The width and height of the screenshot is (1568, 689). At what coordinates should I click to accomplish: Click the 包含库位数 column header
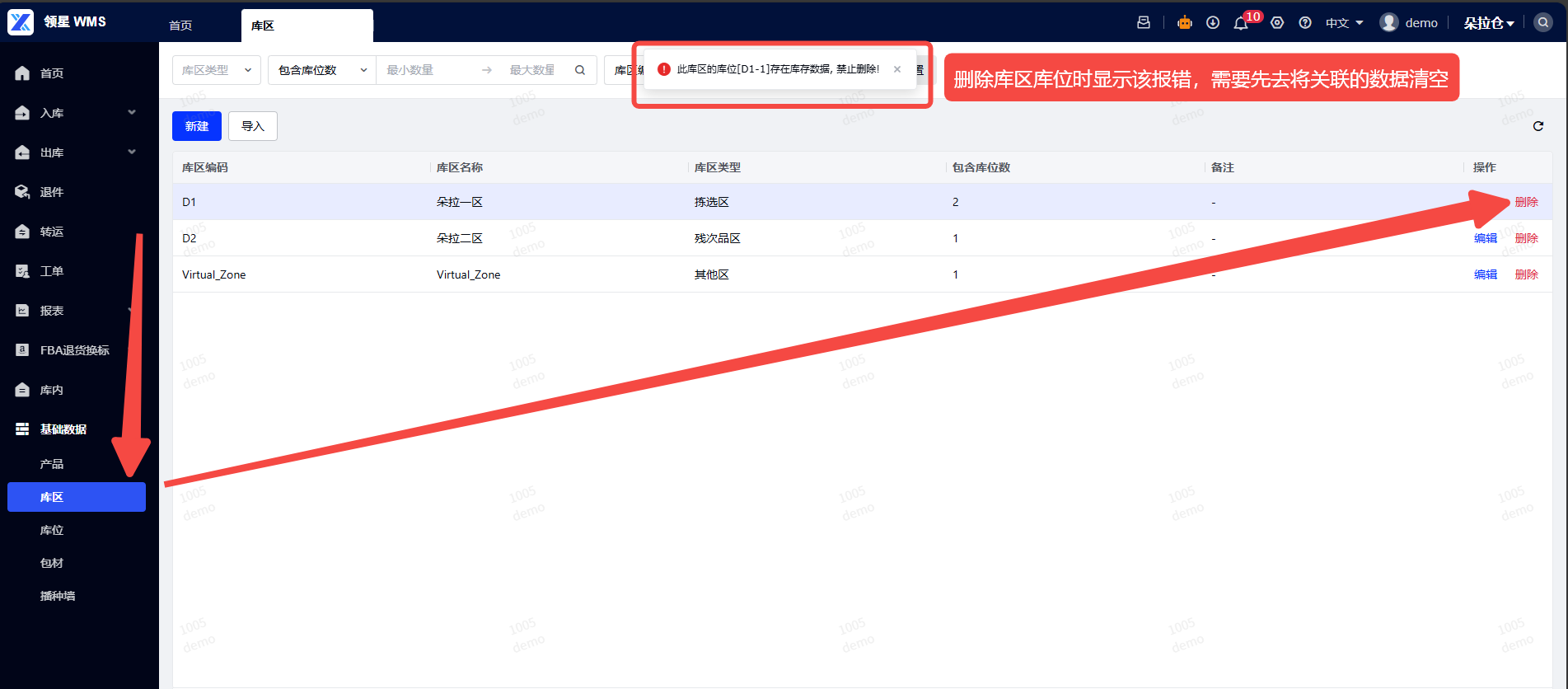coord(981,167)
